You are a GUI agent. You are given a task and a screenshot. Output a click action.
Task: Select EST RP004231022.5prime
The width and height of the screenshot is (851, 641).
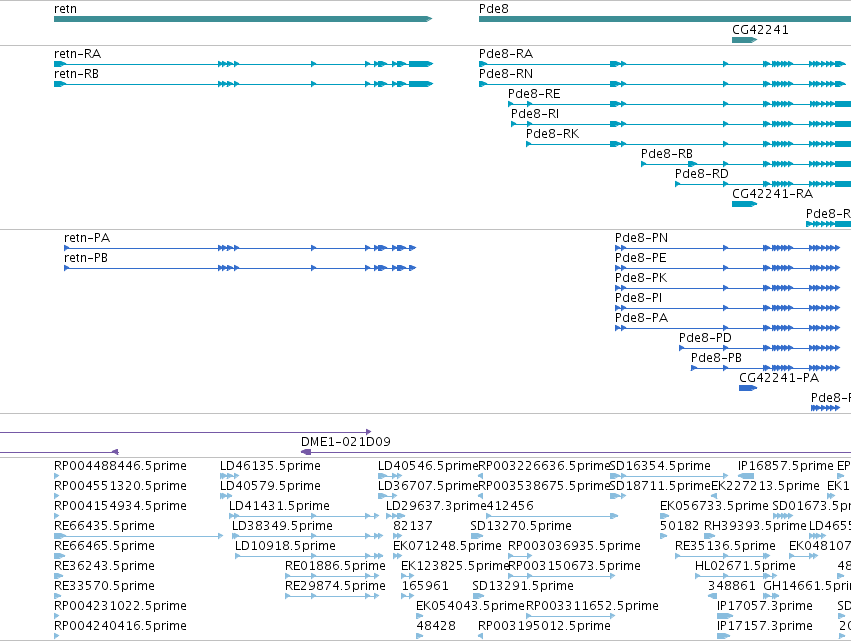pyautogui.click(x=120, y=606)
